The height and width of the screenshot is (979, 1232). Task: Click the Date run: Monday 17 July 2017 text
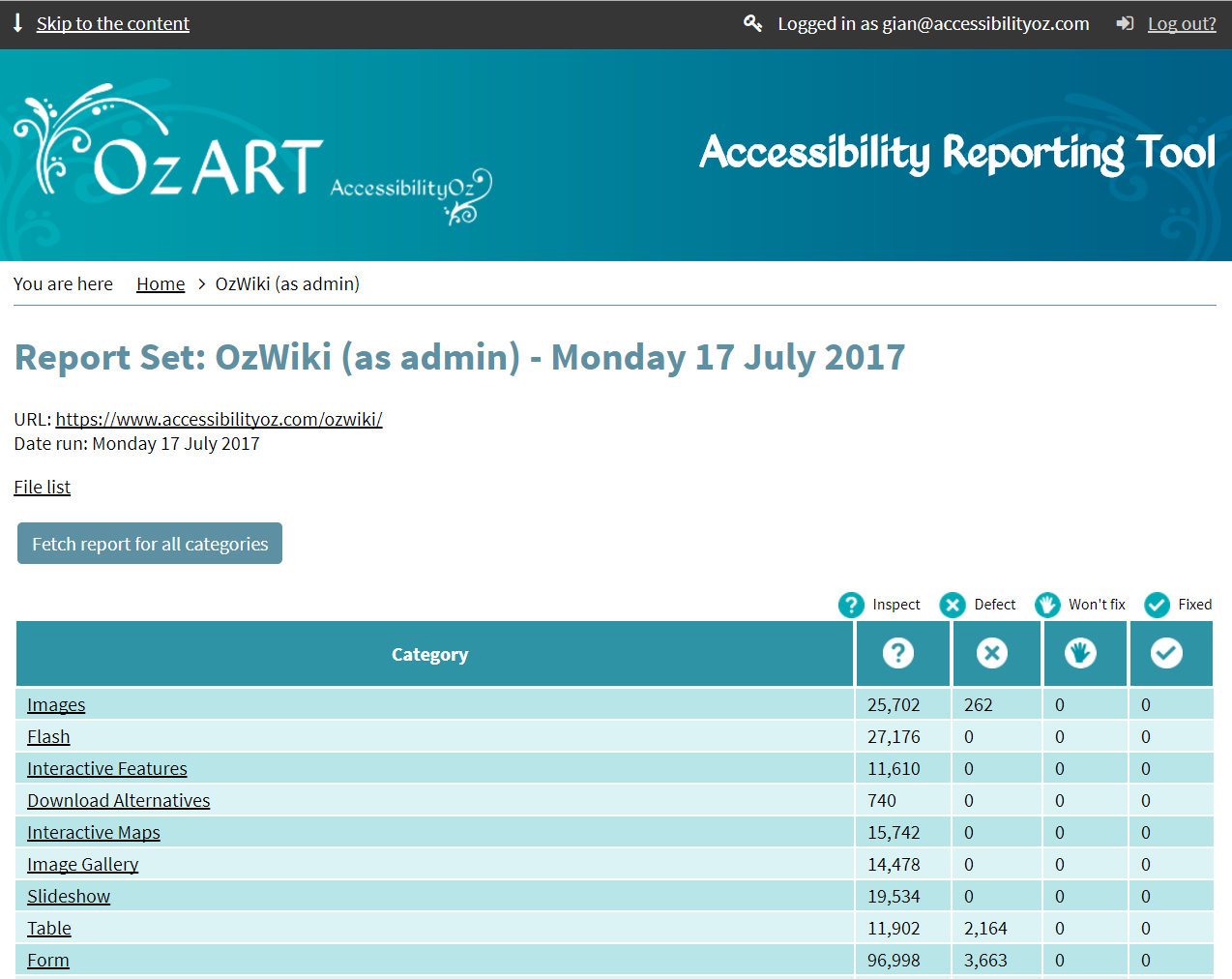[x=136, y=443]
